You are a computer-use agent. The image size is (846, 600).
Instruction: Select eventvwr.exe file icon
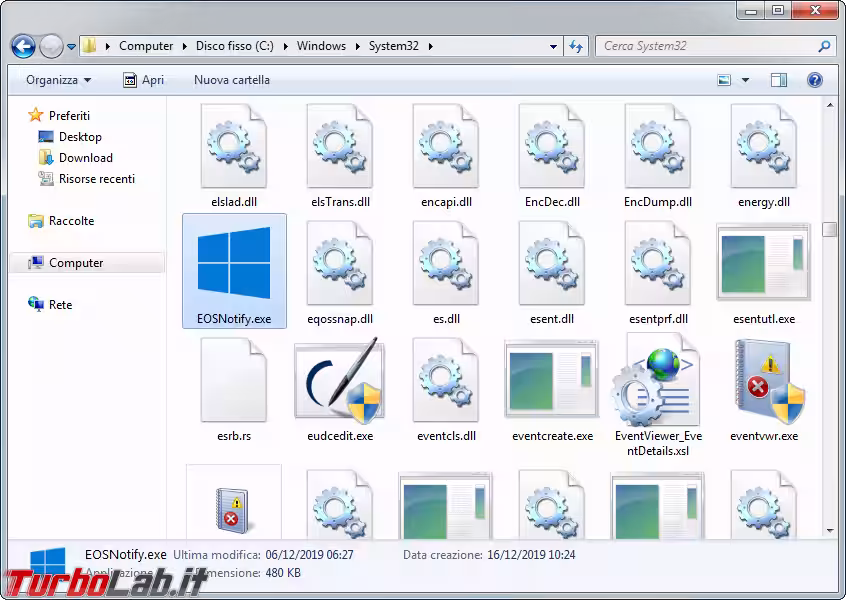click(764, 381)
